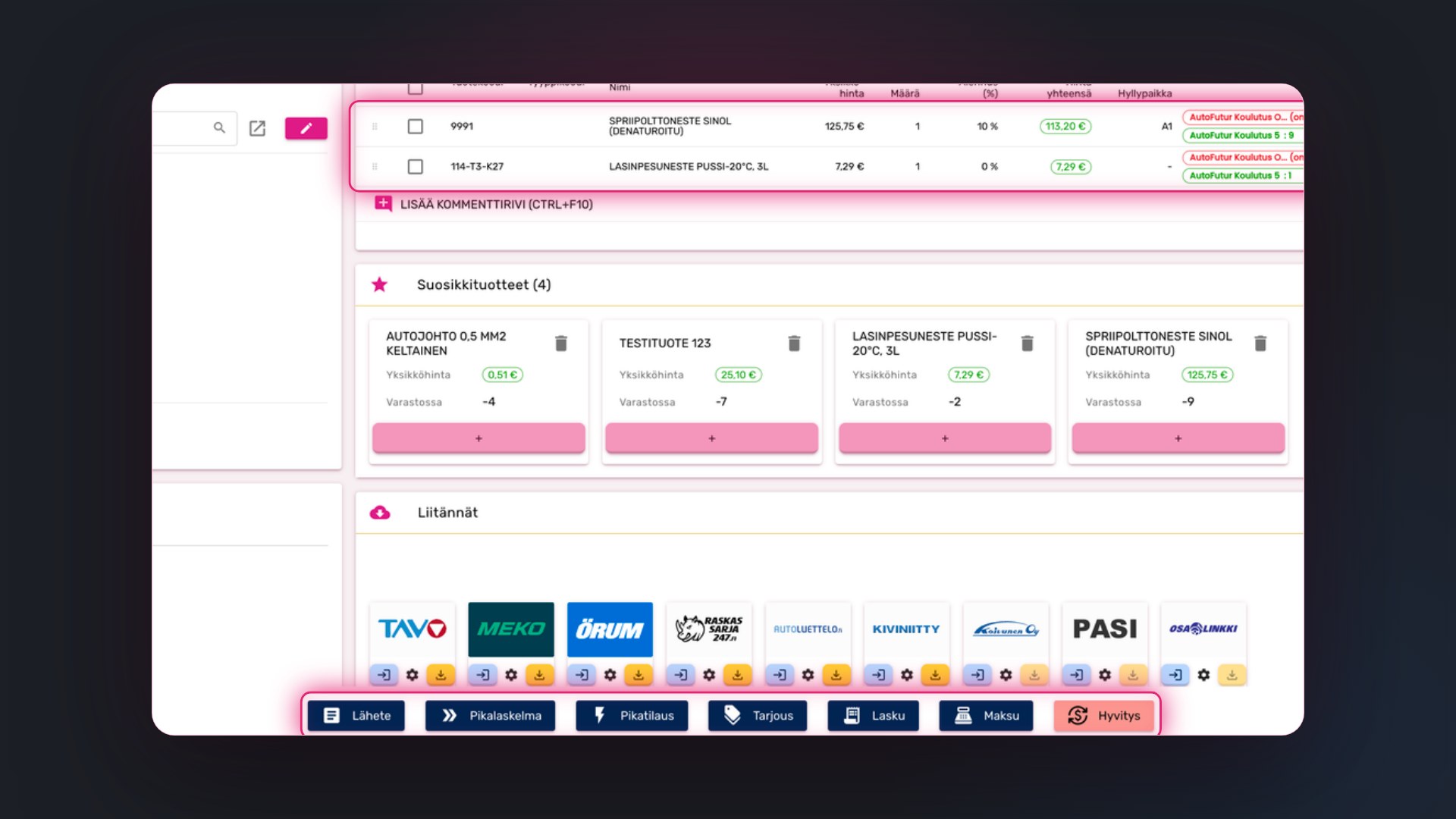This screenshot has width=1456, height=819.
Task: Remove SPRIIPOLTTONESTE SINOL favorite via trash icon
Action: tap(1260, 344)
